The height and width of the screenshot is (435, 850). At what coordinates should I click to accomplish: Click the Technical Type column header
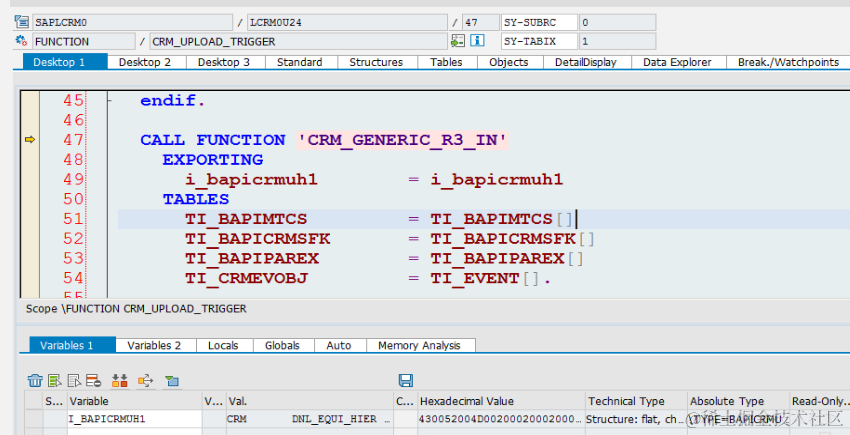pyautogui.click(x=636, y=401)
